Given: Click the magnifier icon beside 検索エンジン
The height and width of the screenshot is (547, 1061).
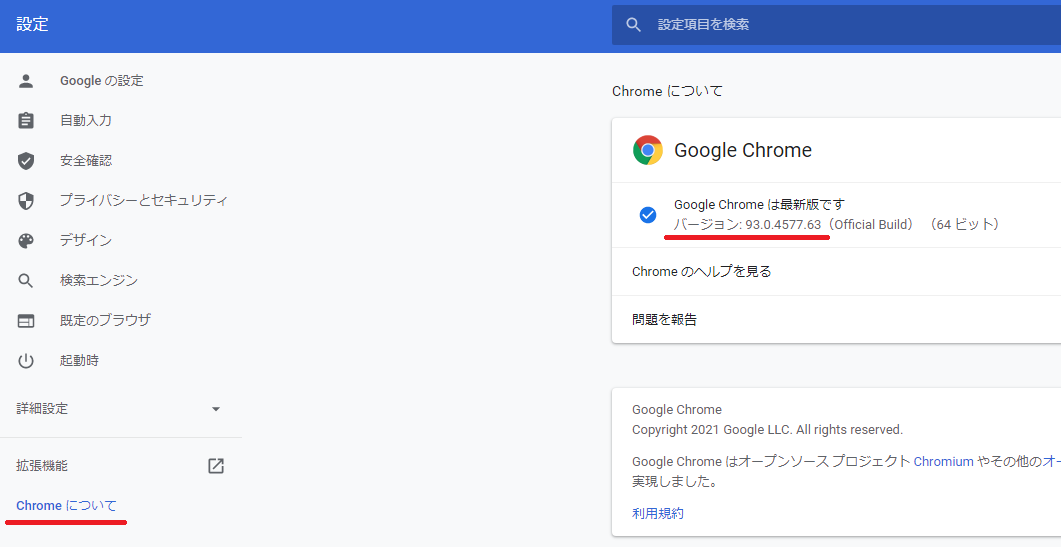Looking at the screenshot, I should [26, 280].
